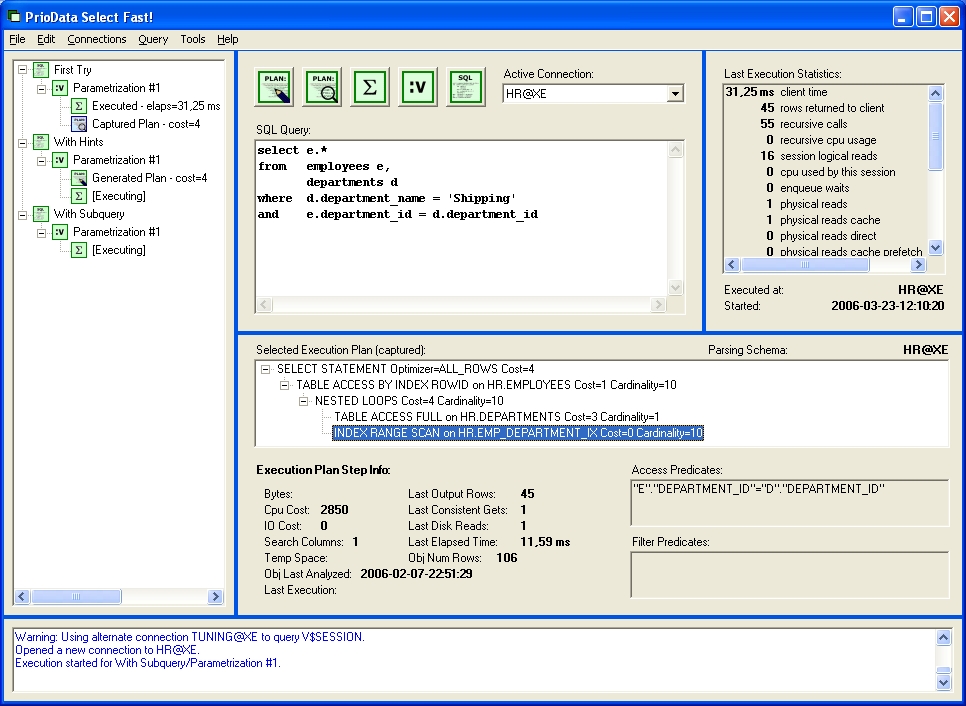Click the With Subquery tree label
The height and width of the screenshot is (706, 966).
pyautogui.click(x=89, y=214)
